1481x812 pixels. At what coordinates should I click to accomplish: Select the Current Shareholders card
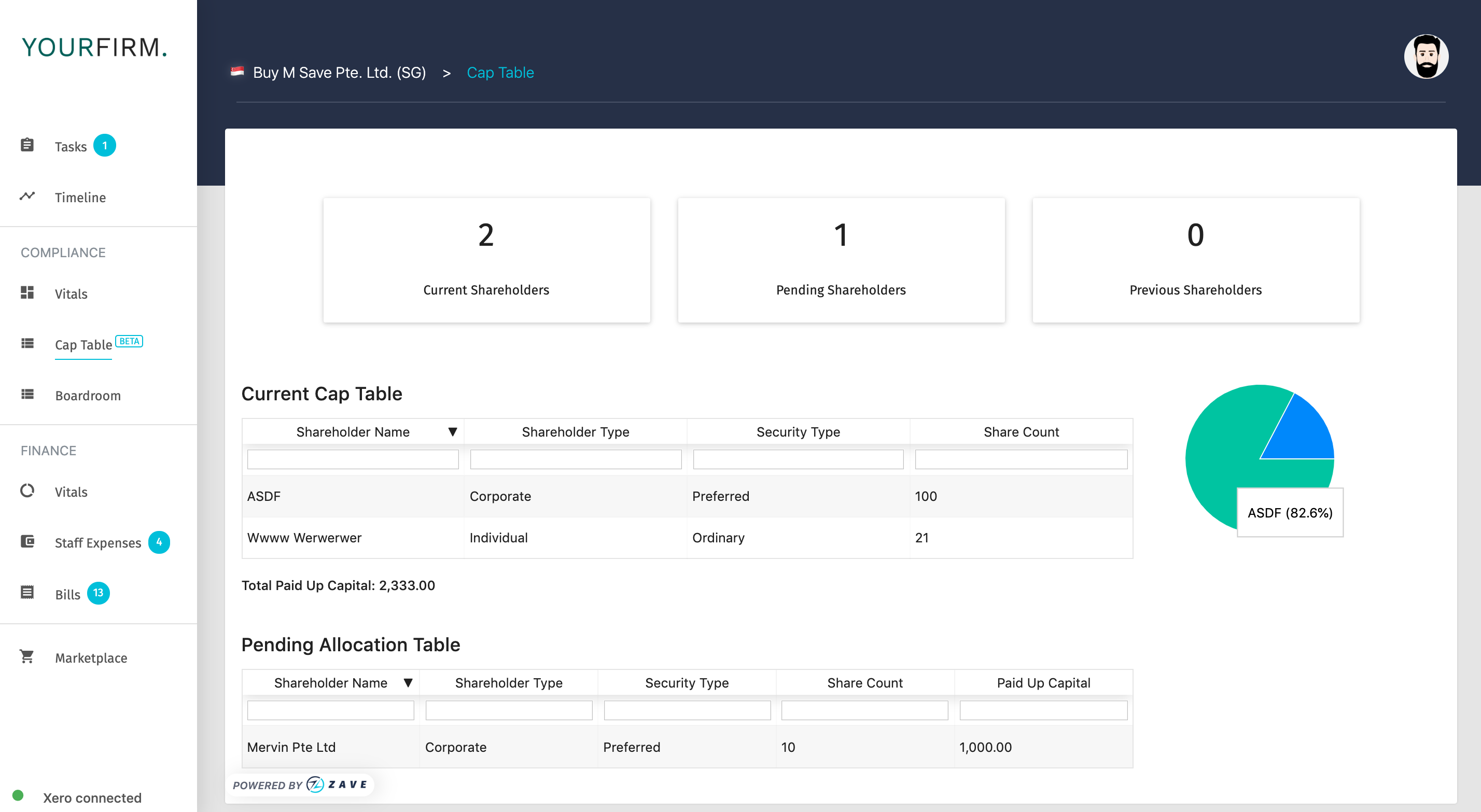pyautogui.click(x=486, y=260)
